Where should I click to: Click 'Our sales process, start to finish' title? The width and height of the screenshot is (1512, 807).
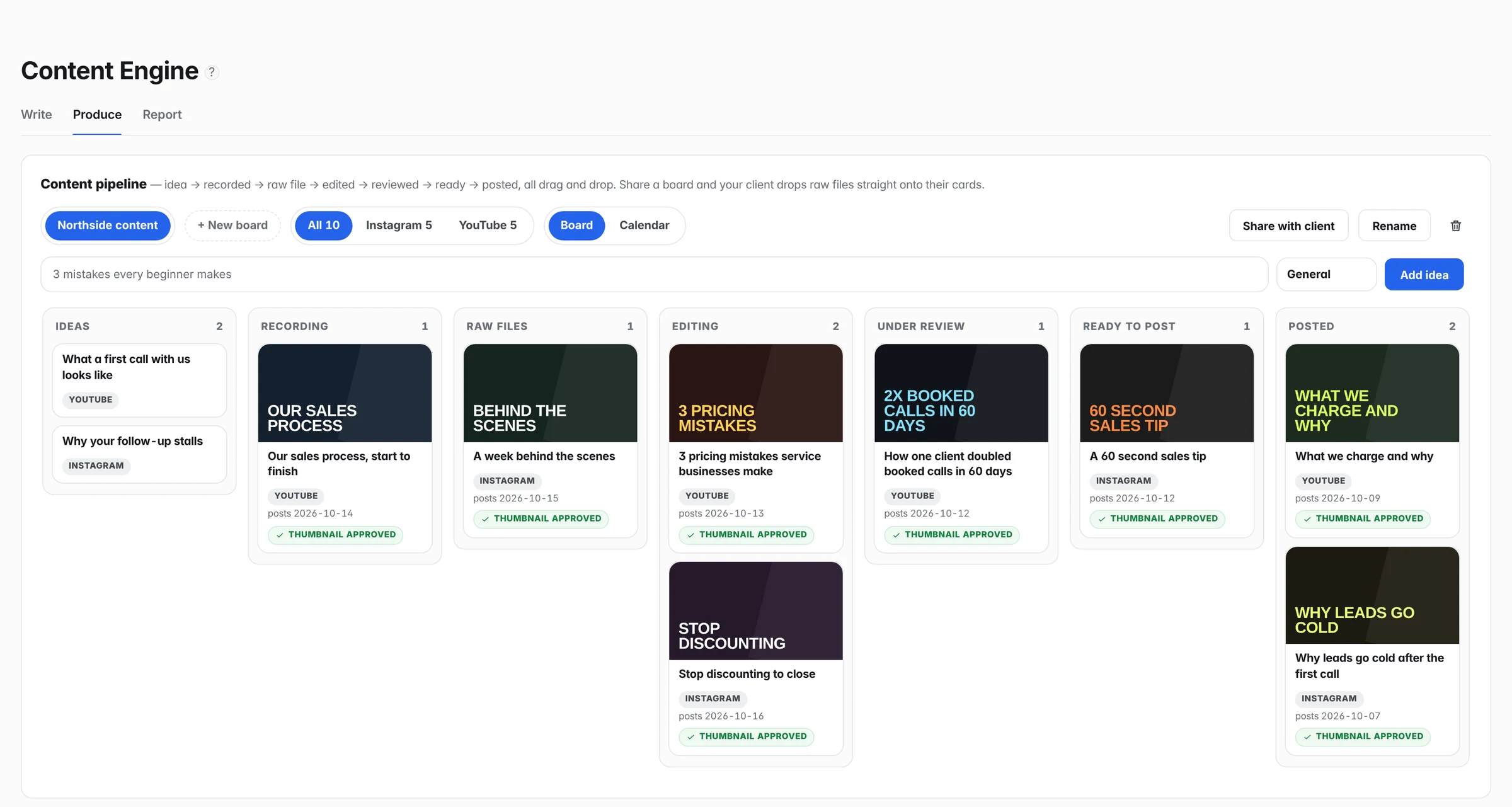[x=339, y=464]
